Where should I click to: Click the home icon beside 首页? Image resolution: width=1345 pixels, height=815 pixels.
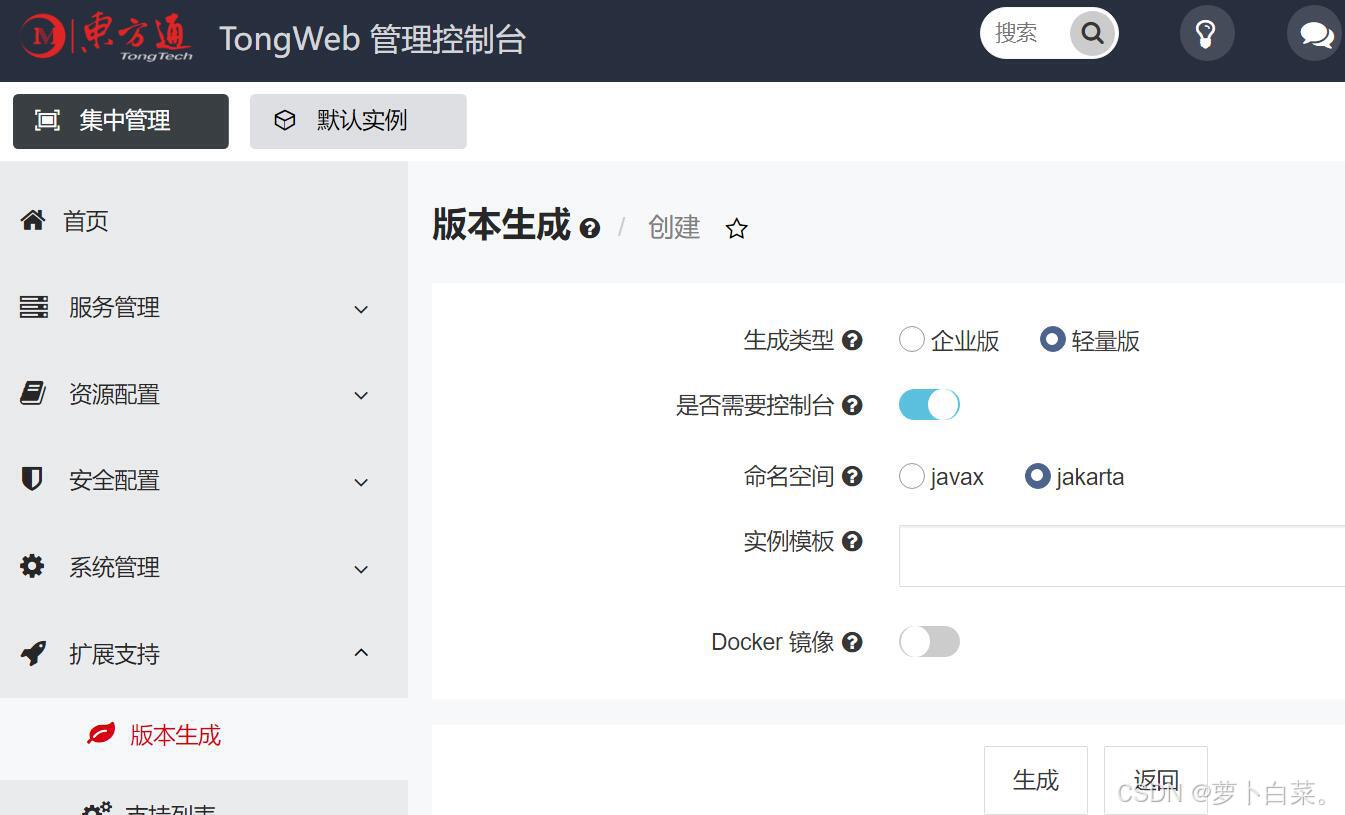coord(33,220)
